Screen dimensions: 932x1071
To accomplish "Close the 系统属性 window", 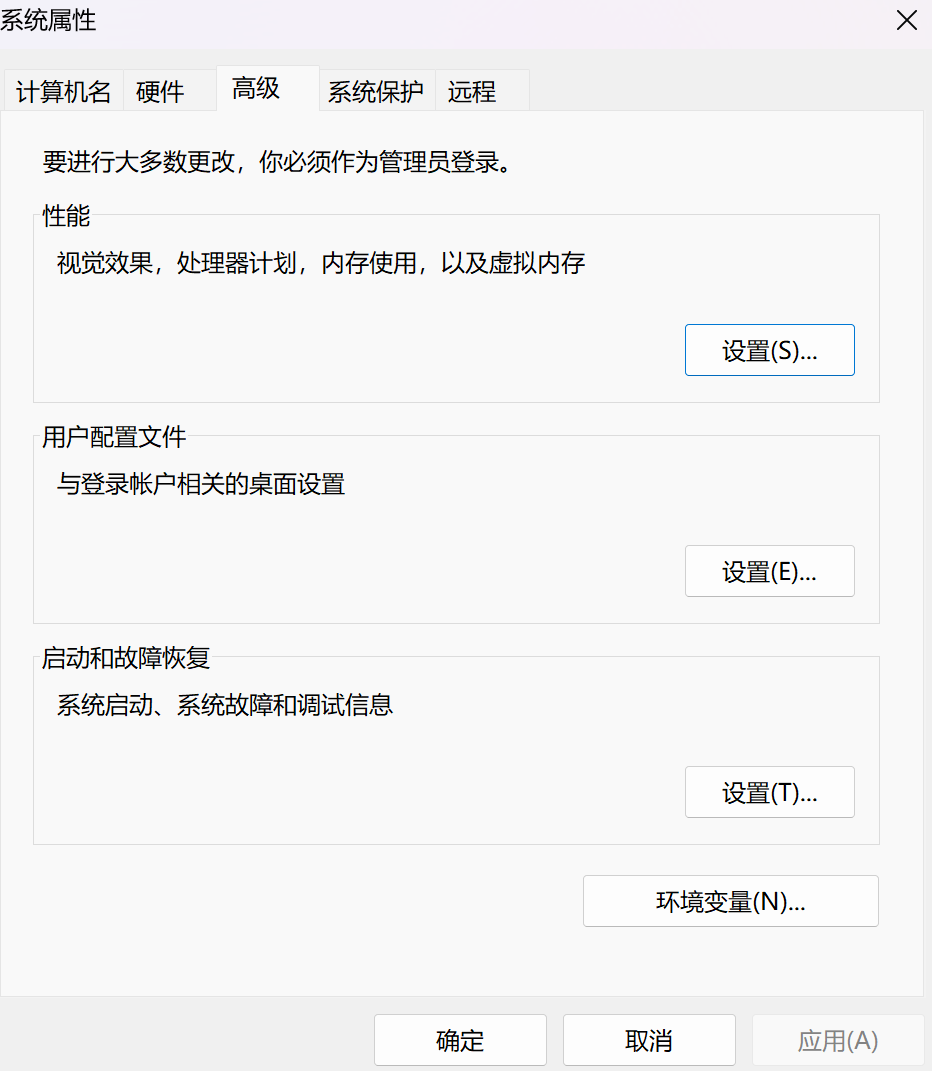I will tap(906, 20).
